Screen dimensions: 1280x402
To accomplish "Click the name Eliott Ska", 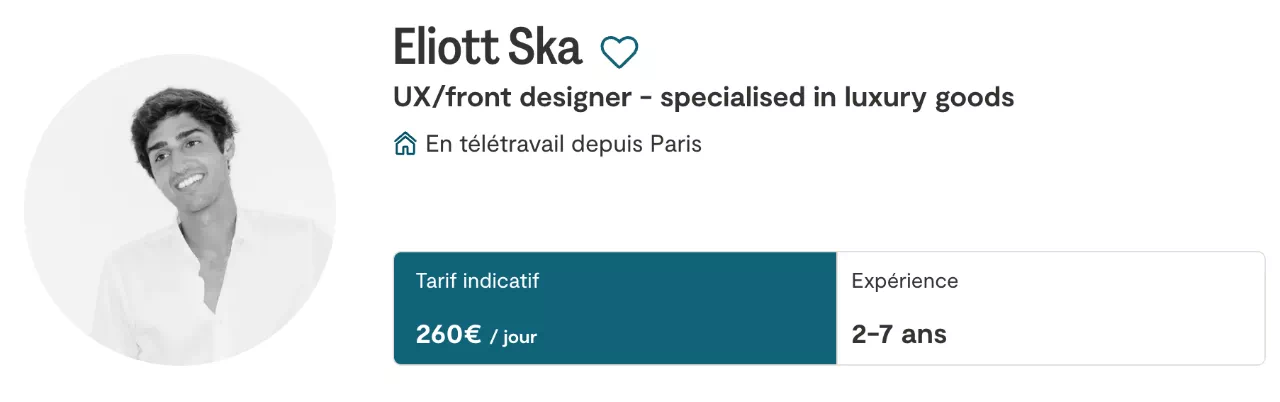I will 487,48.
